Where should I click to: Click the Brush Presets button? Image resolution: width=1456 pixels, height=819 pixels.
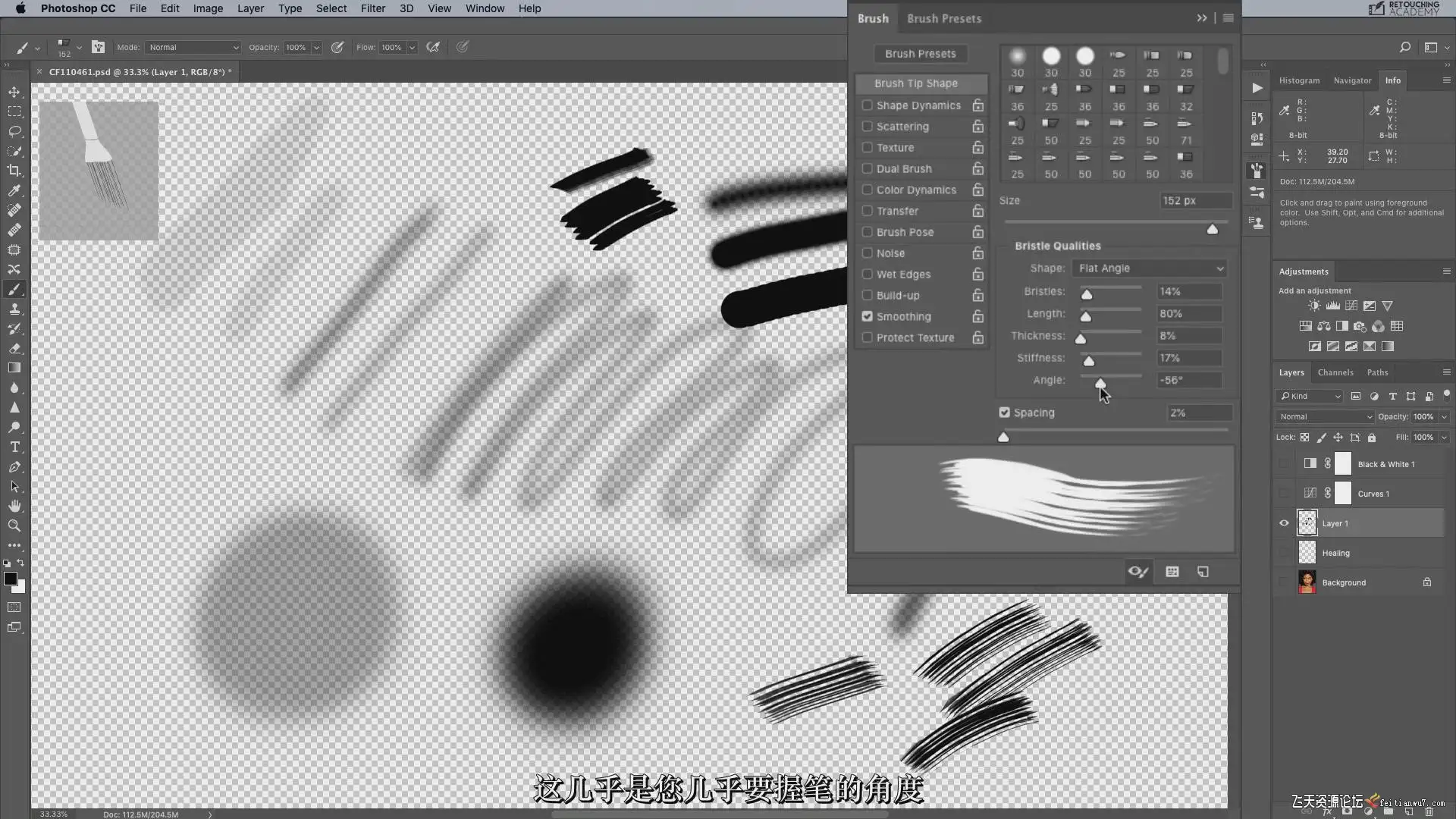tap(920, 54)
